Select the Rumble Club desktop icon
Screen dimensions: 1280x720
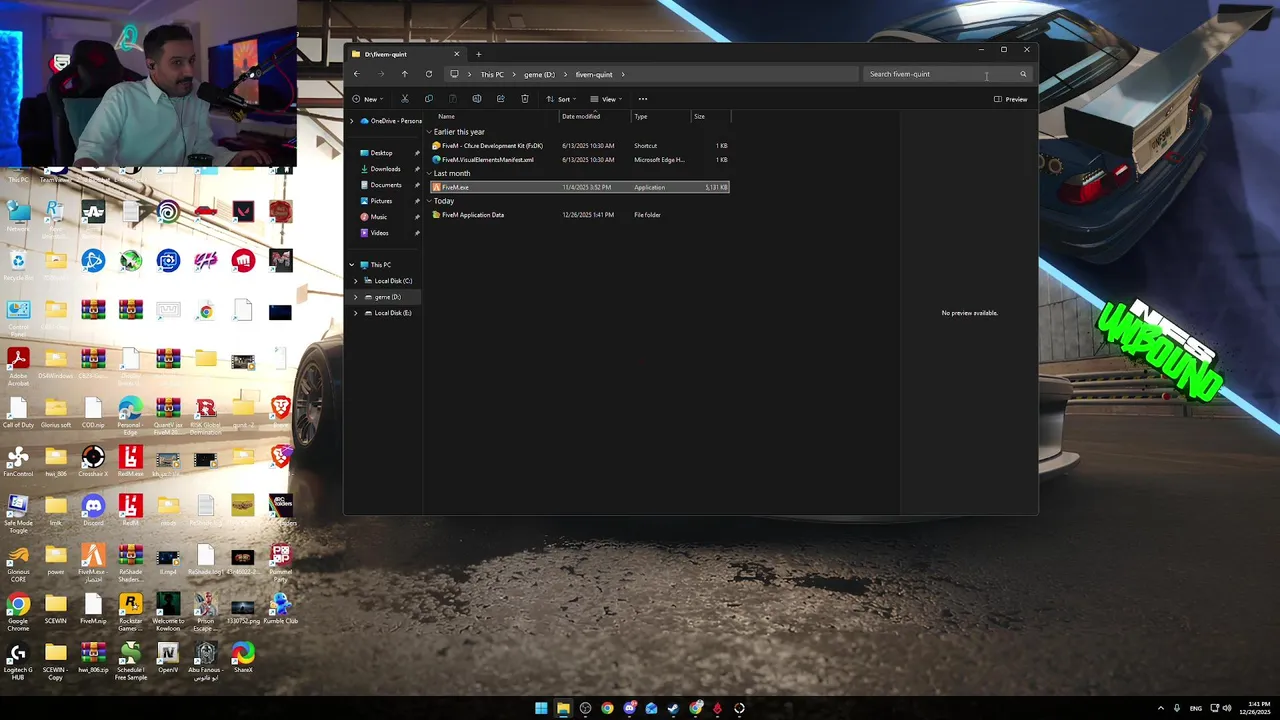(280, 609)
